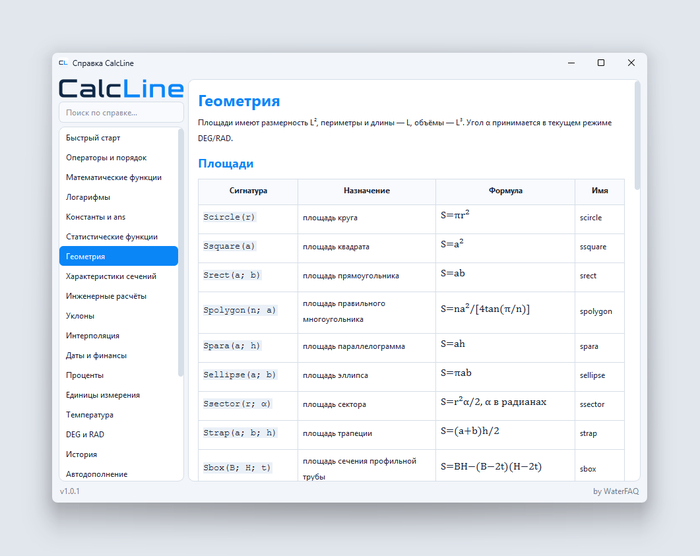Open Характеристики сечений topic
The height and width of the screenshot is (556, 700).
pos(118,276)
